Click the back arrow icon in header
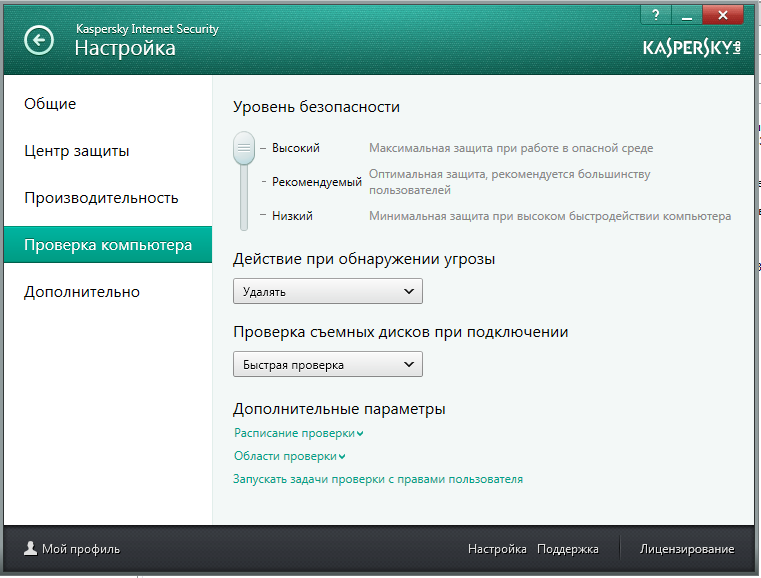The image size is (761, 578). coord(39,40)
